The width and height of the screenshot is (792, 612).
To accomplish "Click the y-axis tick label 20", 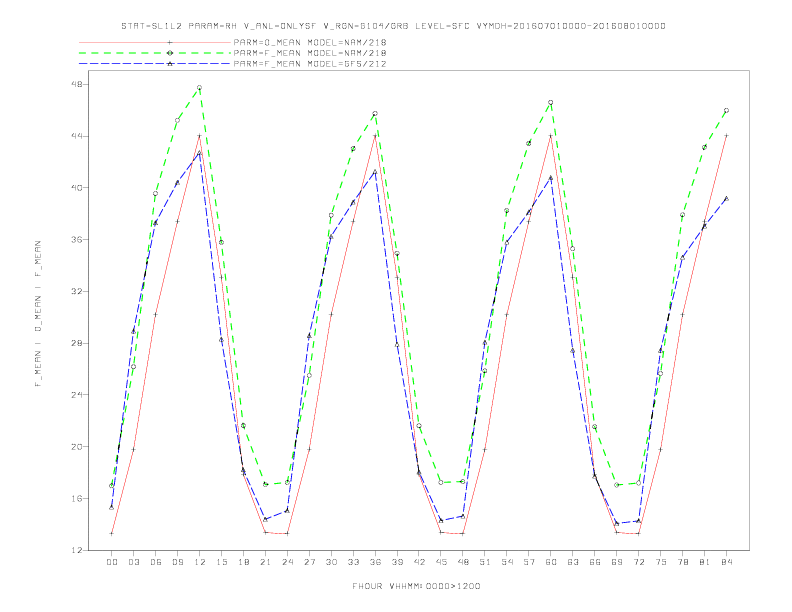I will (77, 447).
